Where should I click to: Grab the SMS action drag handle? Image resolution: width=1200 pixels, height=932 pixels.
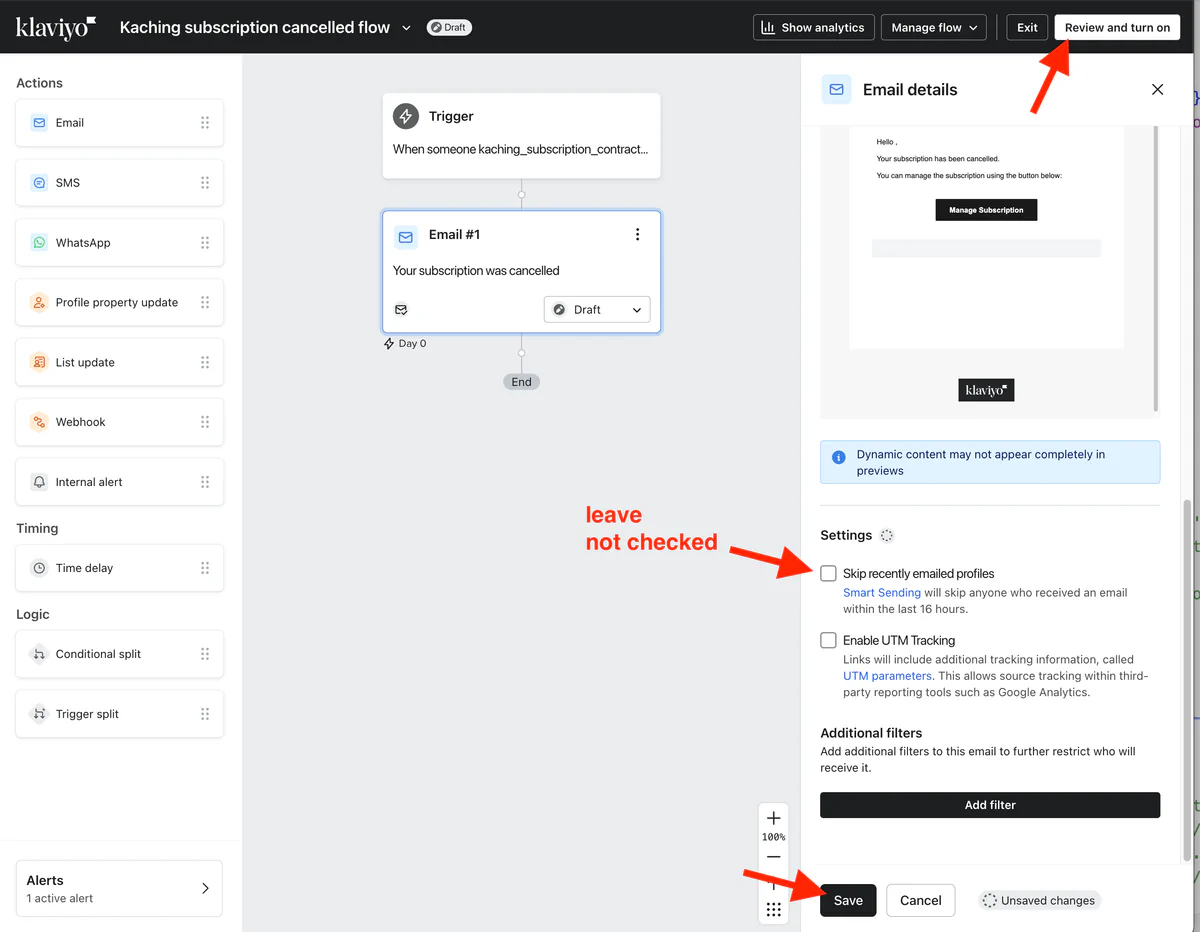pos(205,183)
